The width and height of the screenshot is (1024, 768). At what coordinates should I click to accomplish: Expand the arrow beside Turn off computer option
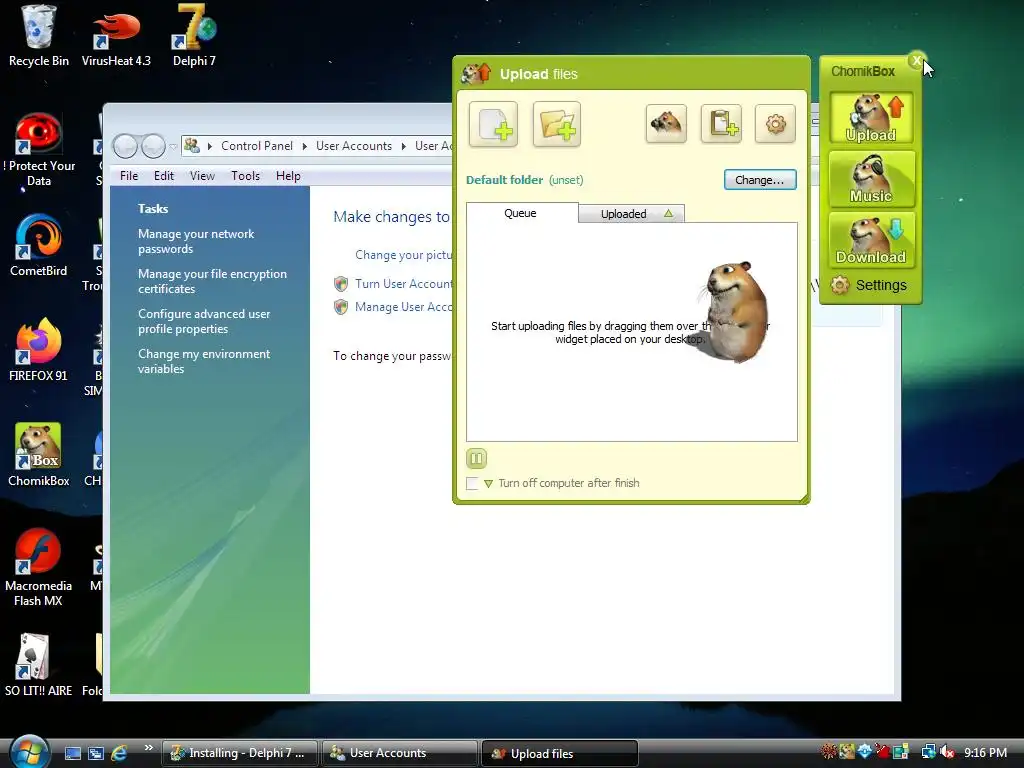[x=488, y=484]
